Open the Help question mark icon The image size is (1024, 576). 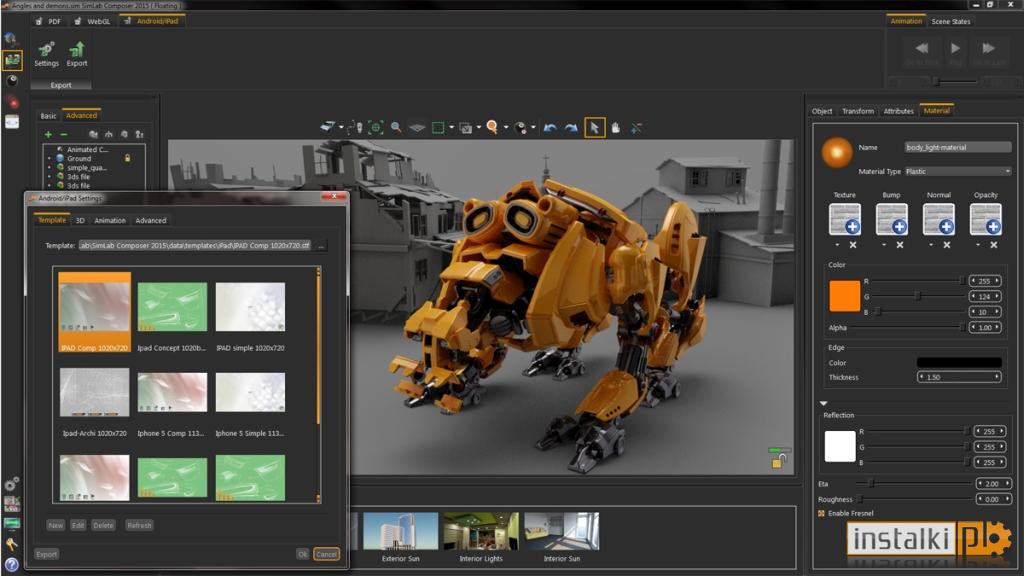(x=11, y=564)
